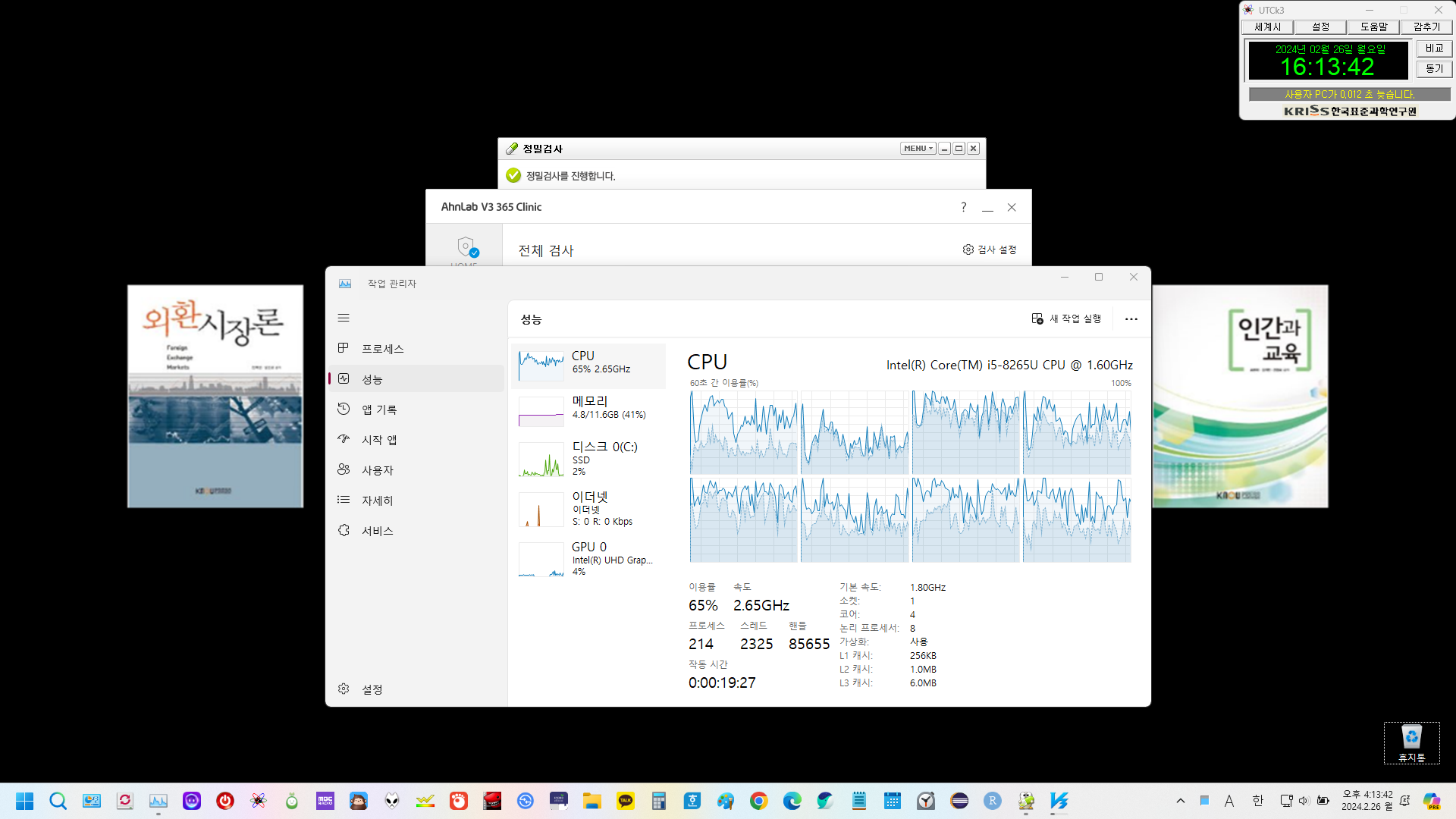Screen dimensions: 1456x819
Task: Open Task Manager 설정 at sidebar bottom
Action: (x=416, y=689)
